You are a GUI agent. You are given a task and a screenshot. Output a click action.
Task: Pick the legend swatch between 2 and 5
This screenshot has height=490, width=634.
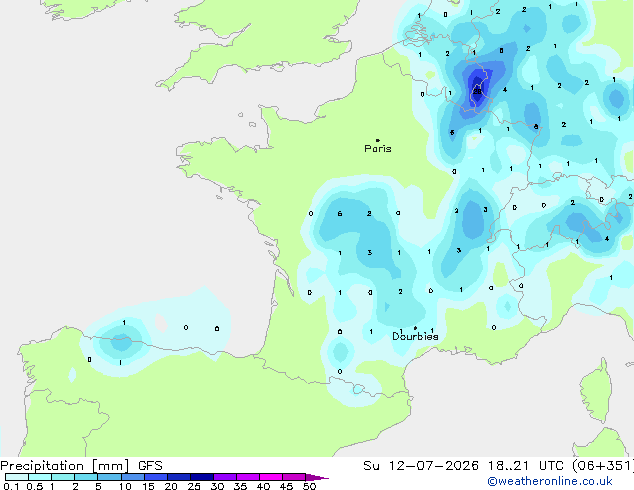click(86, 477)
